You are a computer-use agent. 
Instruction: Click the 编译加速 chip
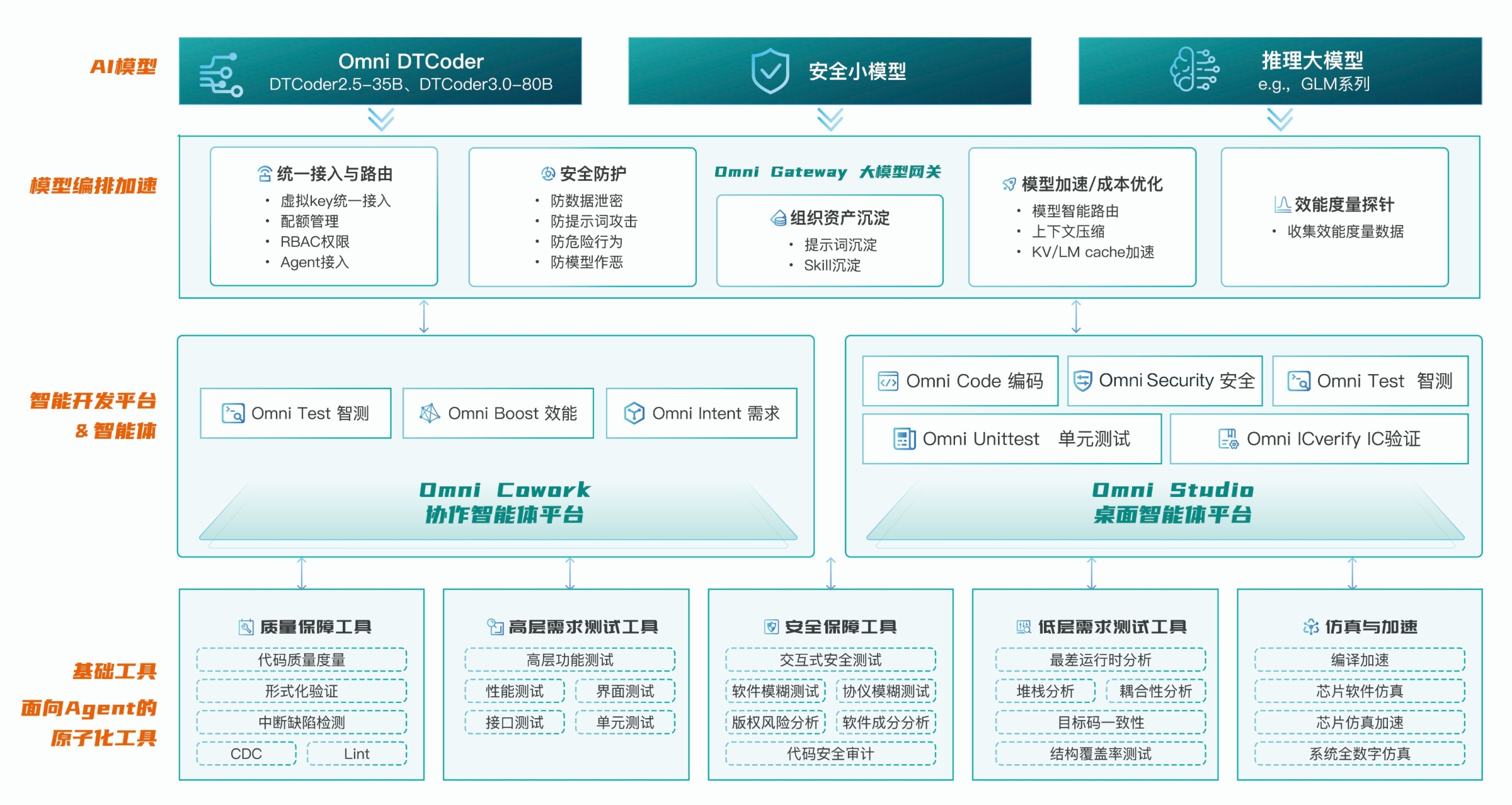pyautogui.click(x=1360, y=659)
